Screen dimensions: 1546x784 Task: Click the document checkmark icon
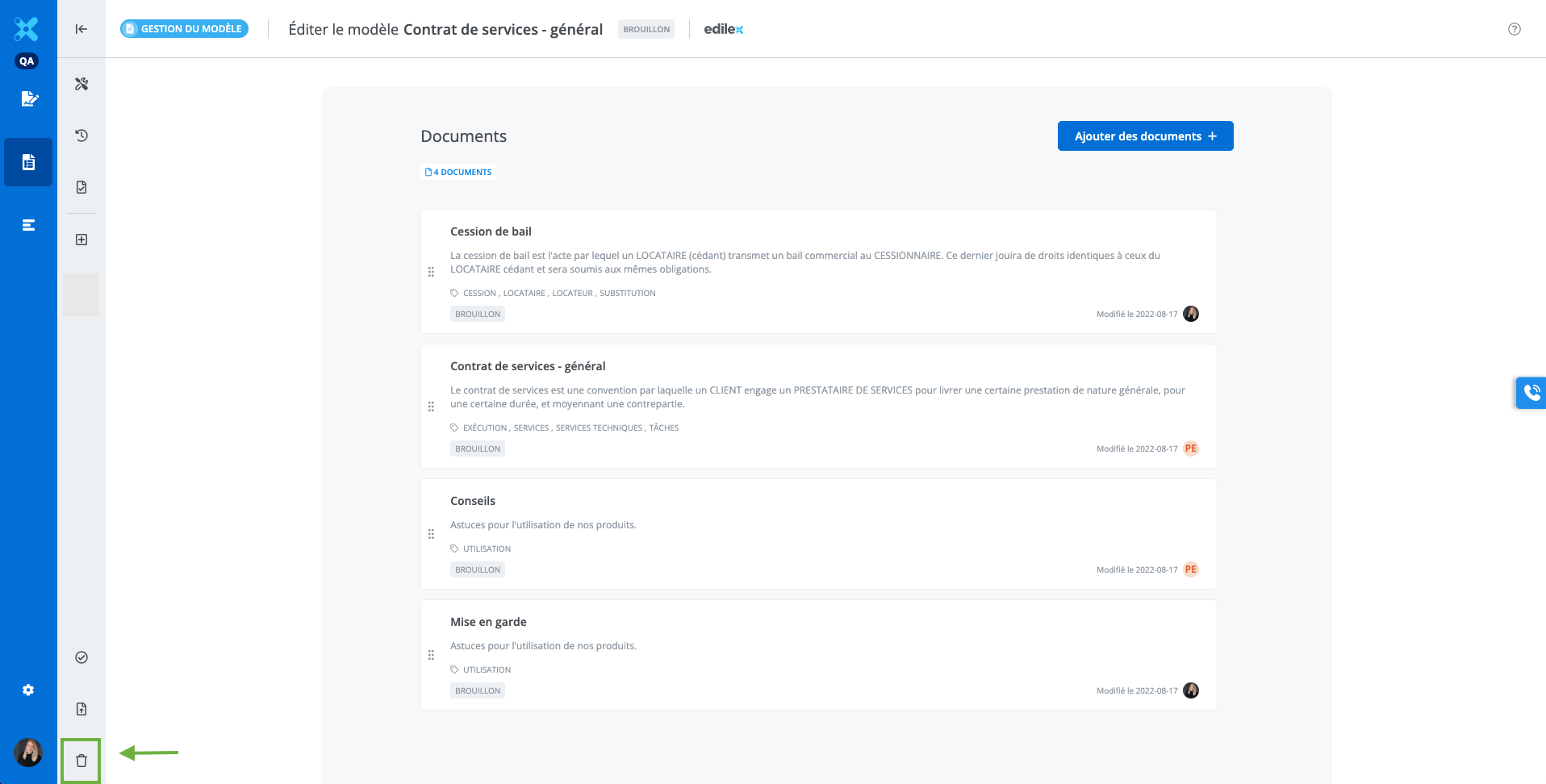click(81, 187)
